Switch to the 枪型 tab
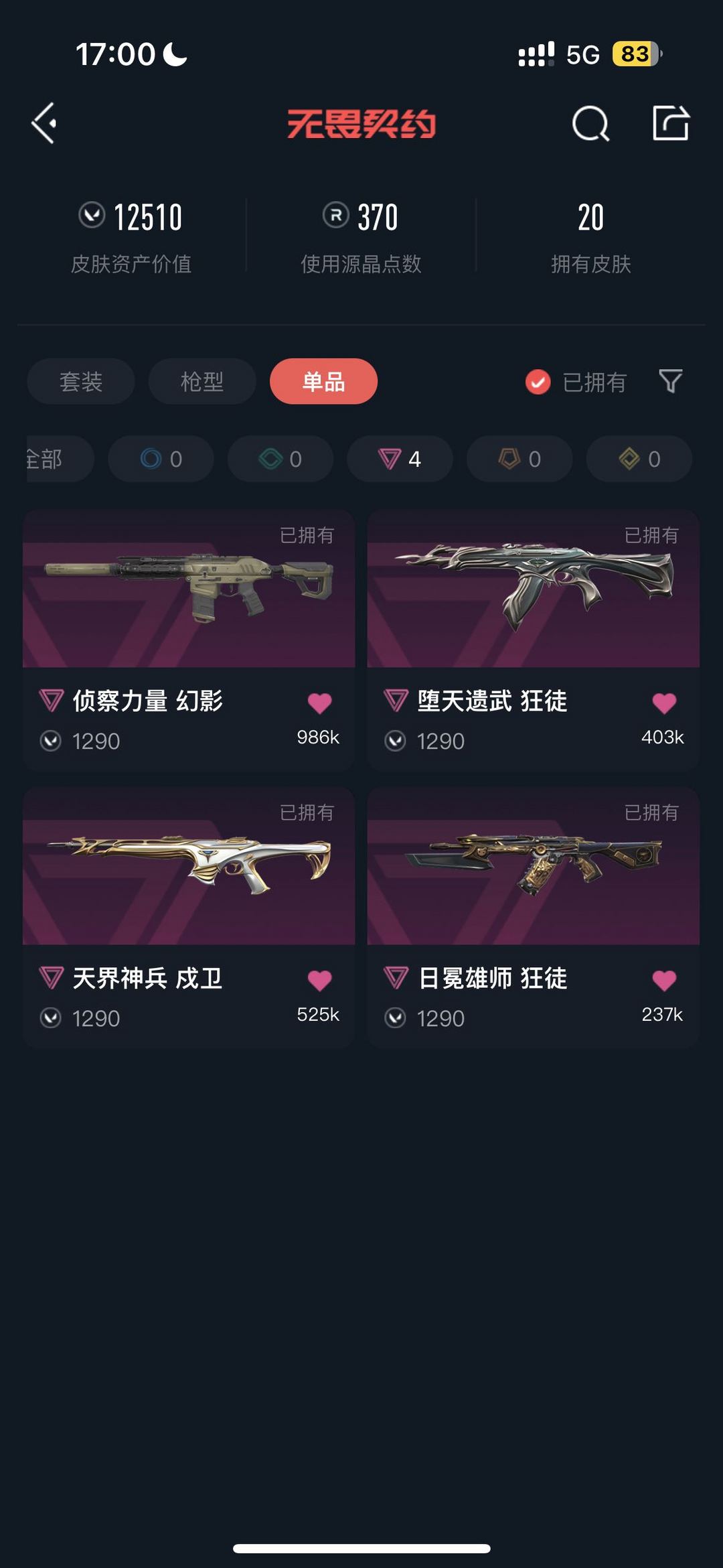This screenshot has height=1568, width=723. click(202, 381)
